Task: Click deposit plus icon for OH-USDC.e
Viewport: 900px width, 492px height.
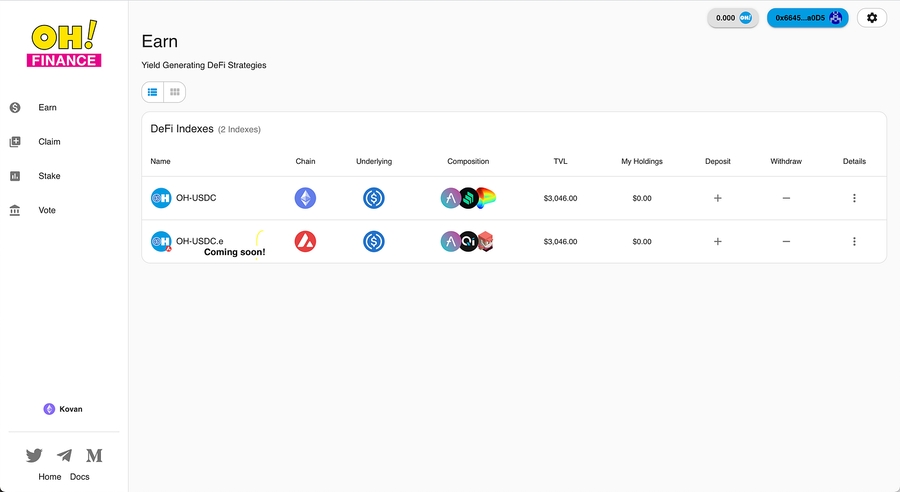Action: coord(717,241)
